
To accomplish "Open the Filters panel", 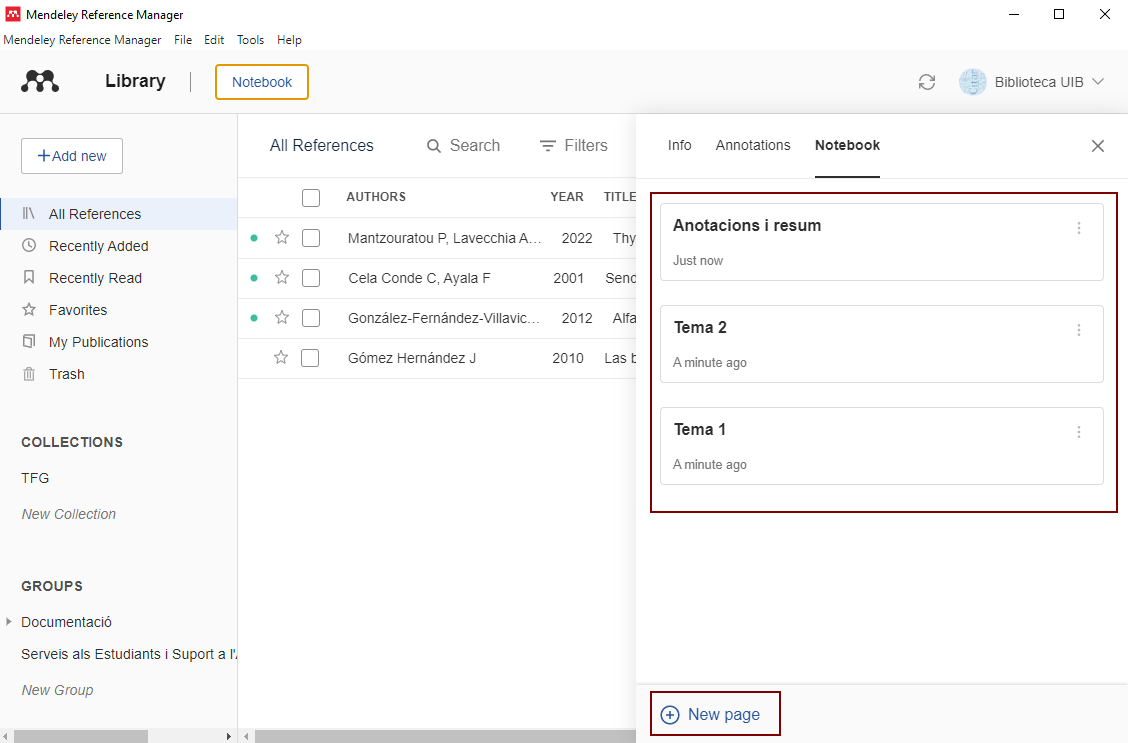I will 574,146.
